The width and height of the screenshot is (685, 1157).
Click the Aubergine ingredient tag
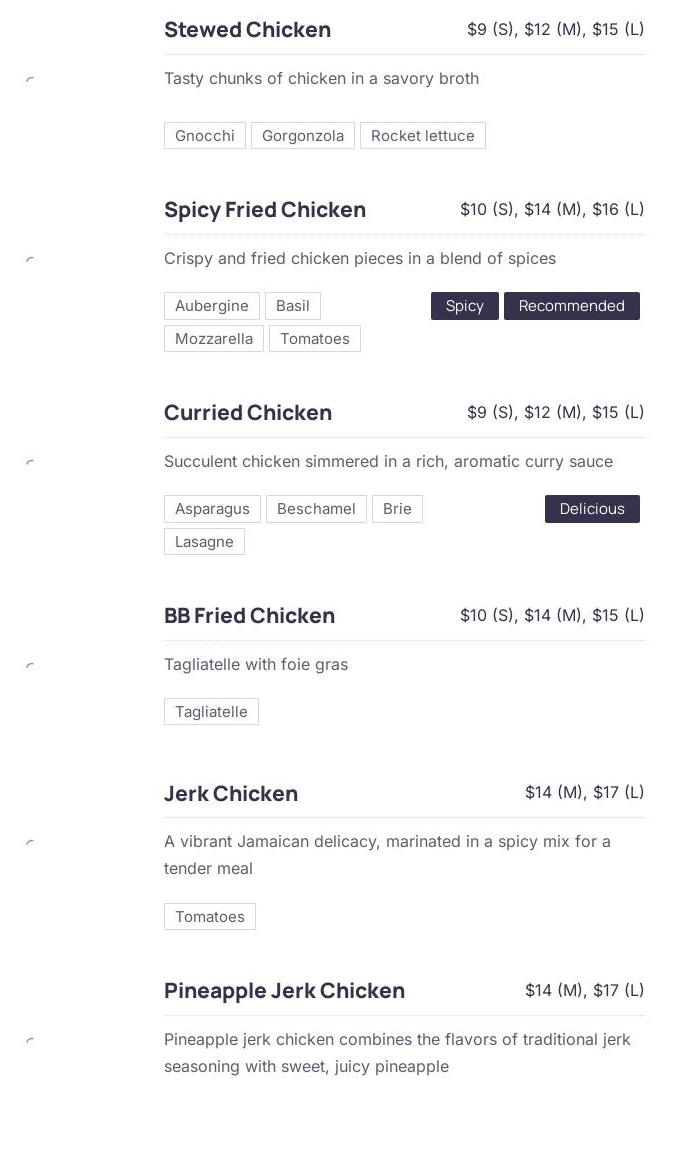click(x=212, y=305)
